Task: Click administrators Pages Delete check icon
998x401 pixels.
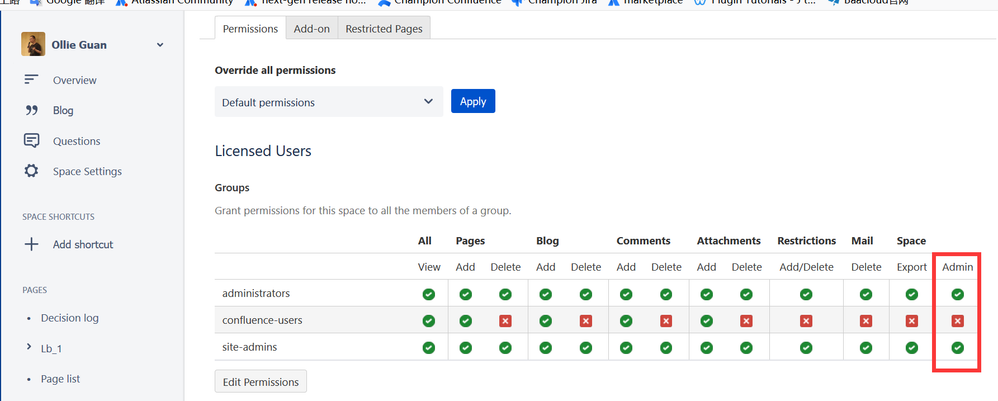Action: [505, 294]
